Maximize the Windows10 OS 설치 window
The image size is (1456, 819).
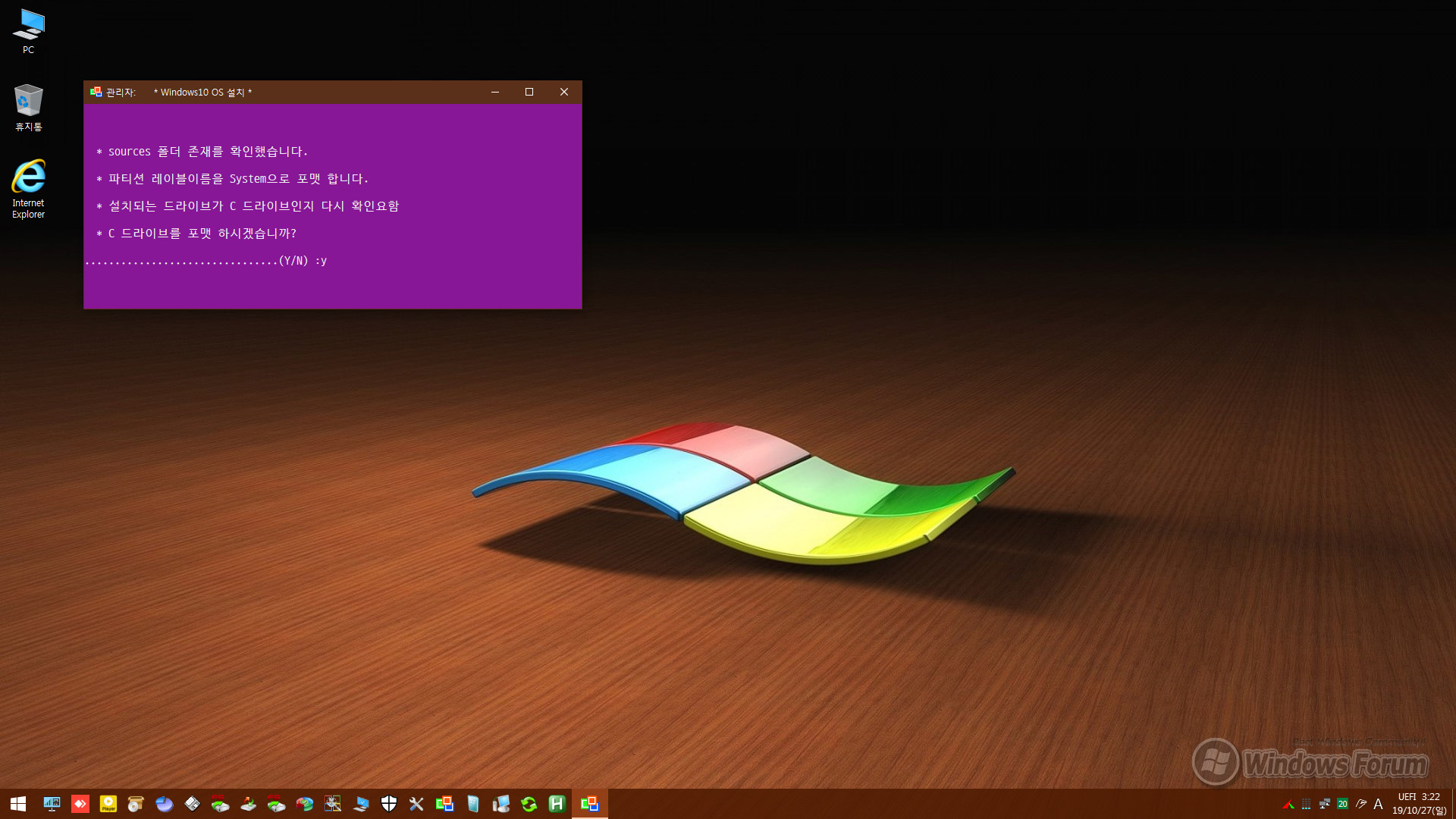coord(529,92)
